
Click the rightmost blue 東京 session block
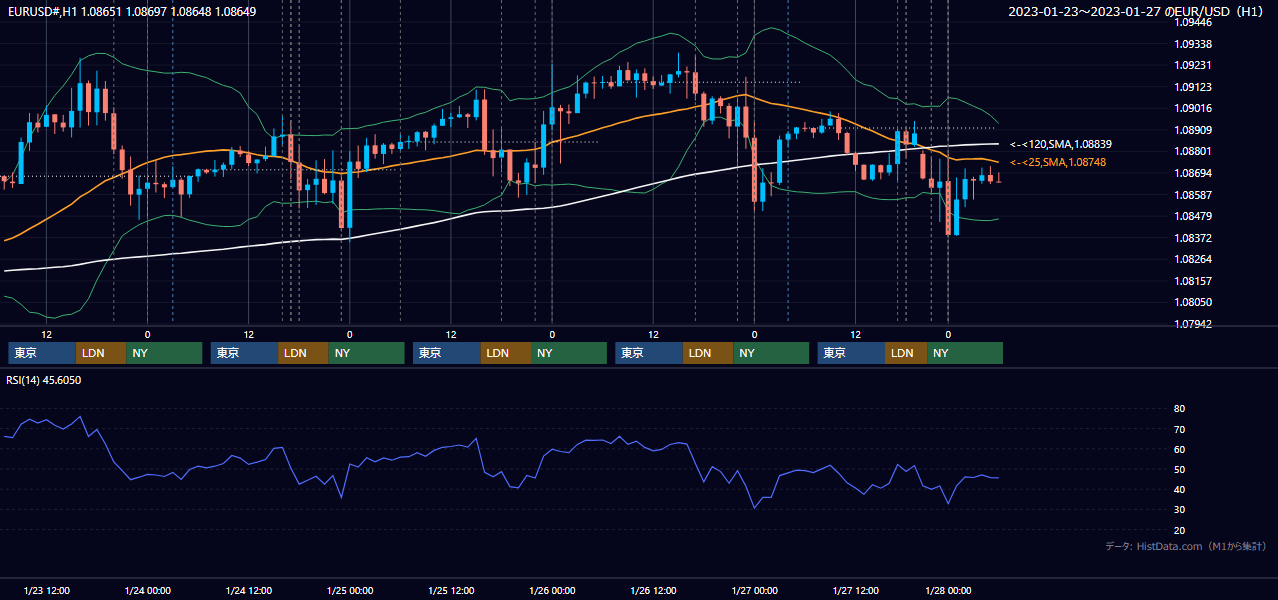pyautogui.click(x=852, y=353)
